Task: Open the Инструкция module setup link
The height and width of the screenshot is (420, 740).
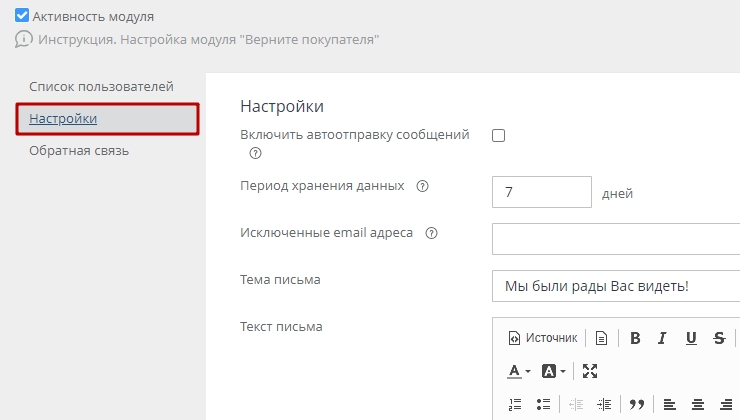Action: 208,40
